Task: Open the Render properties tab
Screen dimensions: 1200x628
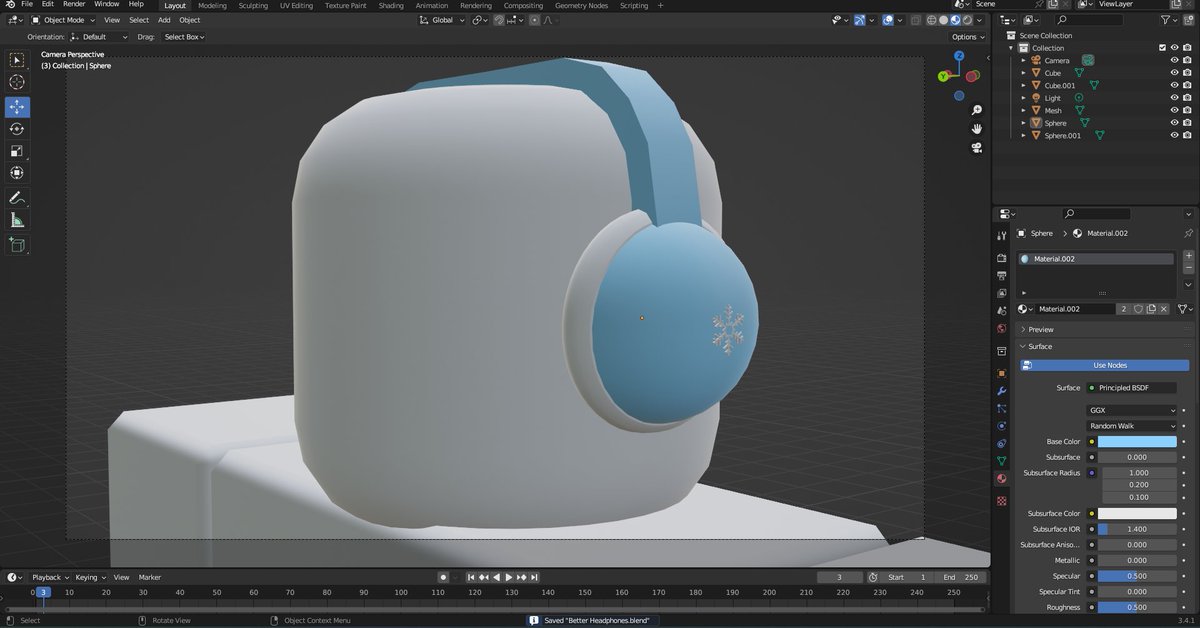Action: 1002,257
